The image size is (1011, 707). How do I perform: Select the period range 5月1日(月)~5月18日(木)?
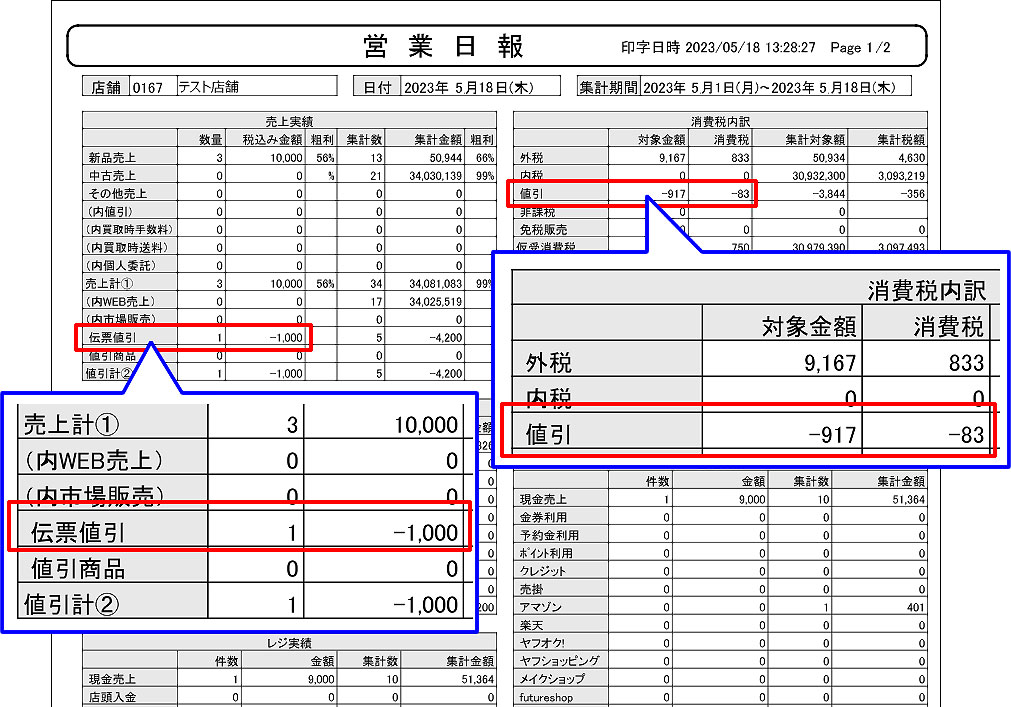(x=769, y=88)
